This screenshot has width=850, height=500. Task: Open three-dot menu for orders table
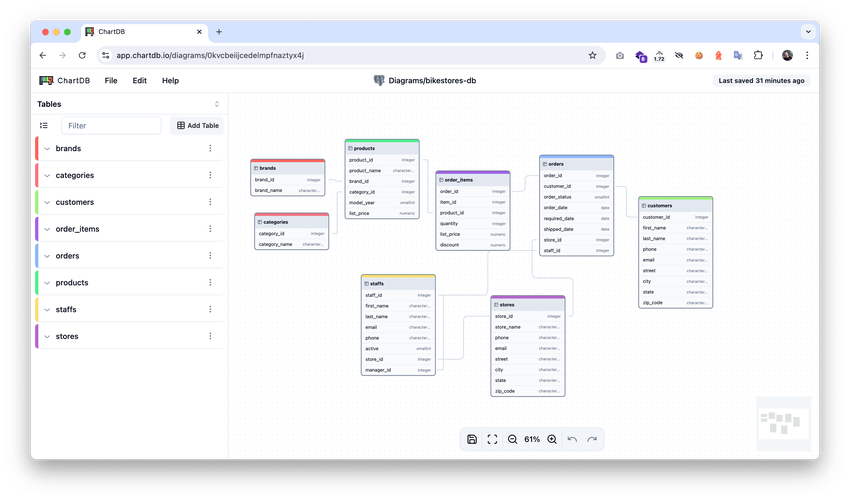pos(210,255)
